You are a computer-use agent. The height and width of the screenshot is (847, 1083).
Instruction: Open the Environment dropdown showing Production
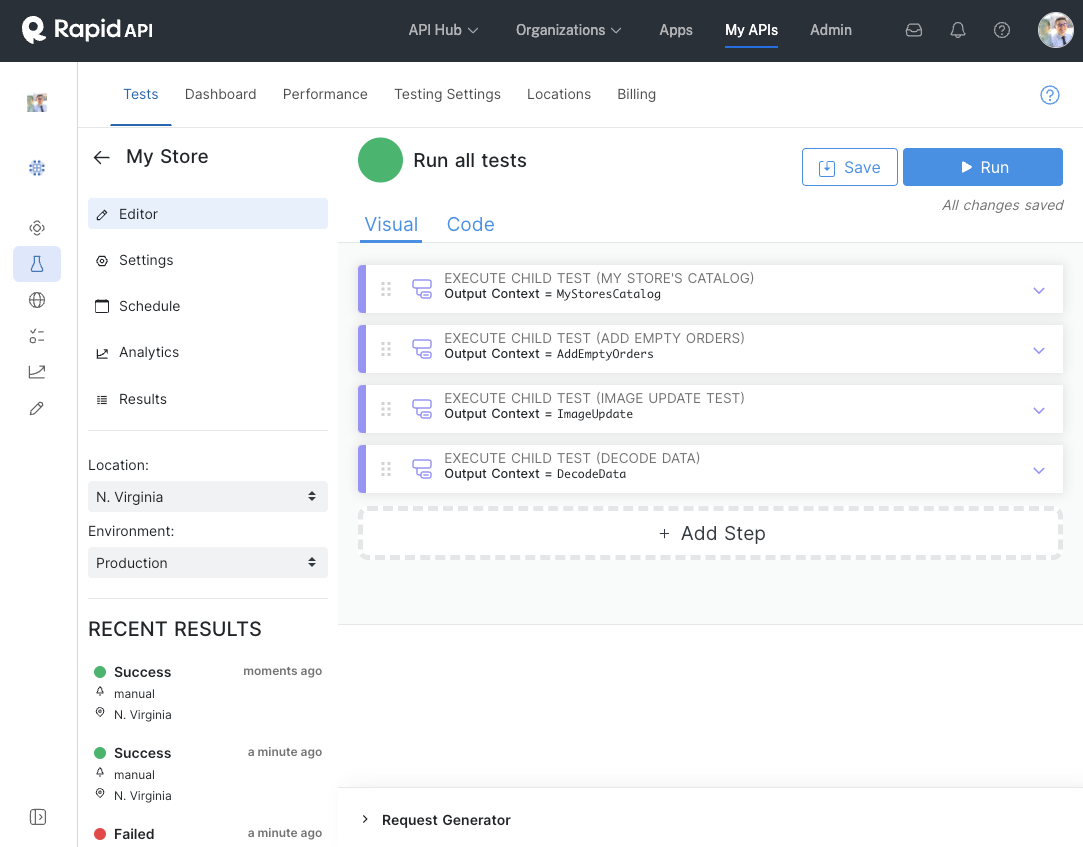click(208, 563)
